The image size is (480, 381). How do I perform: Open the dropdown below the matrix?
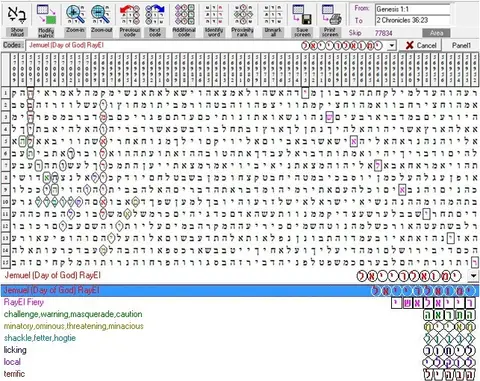(473, 276)
